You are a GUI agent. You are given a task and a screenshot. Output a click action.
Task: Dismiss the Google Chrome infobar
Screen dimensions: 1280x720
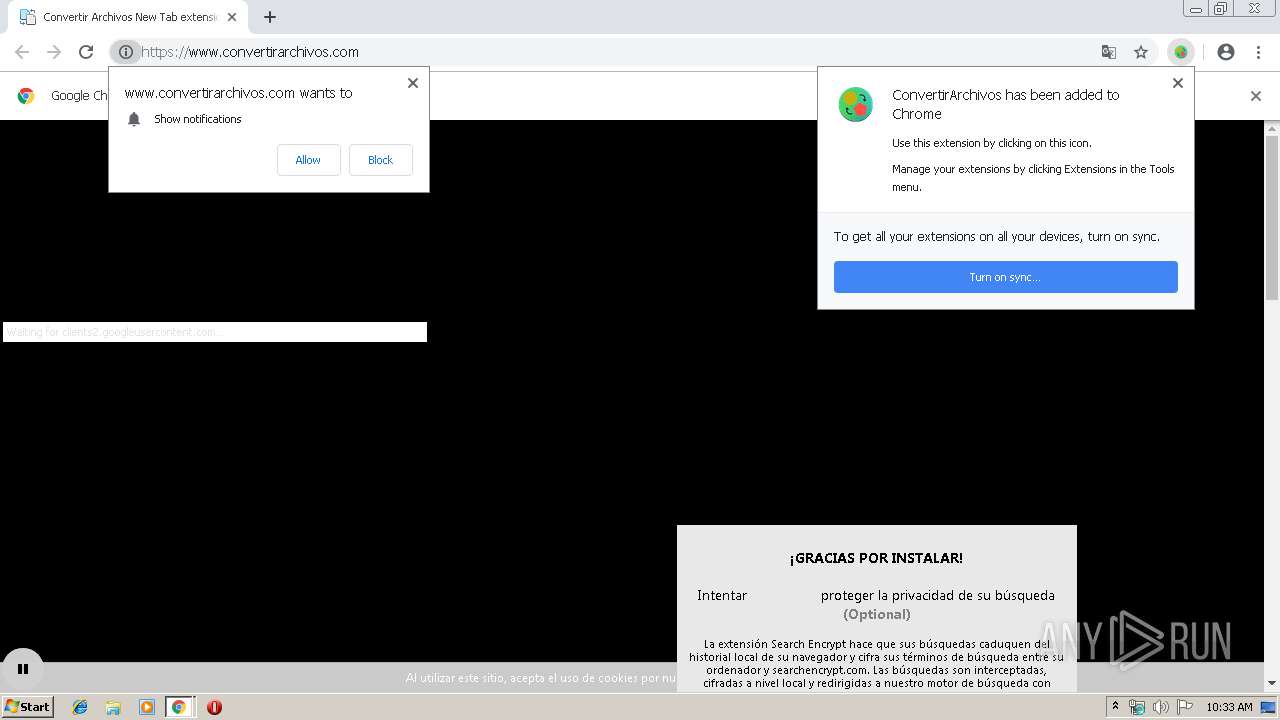(1256, 96)
